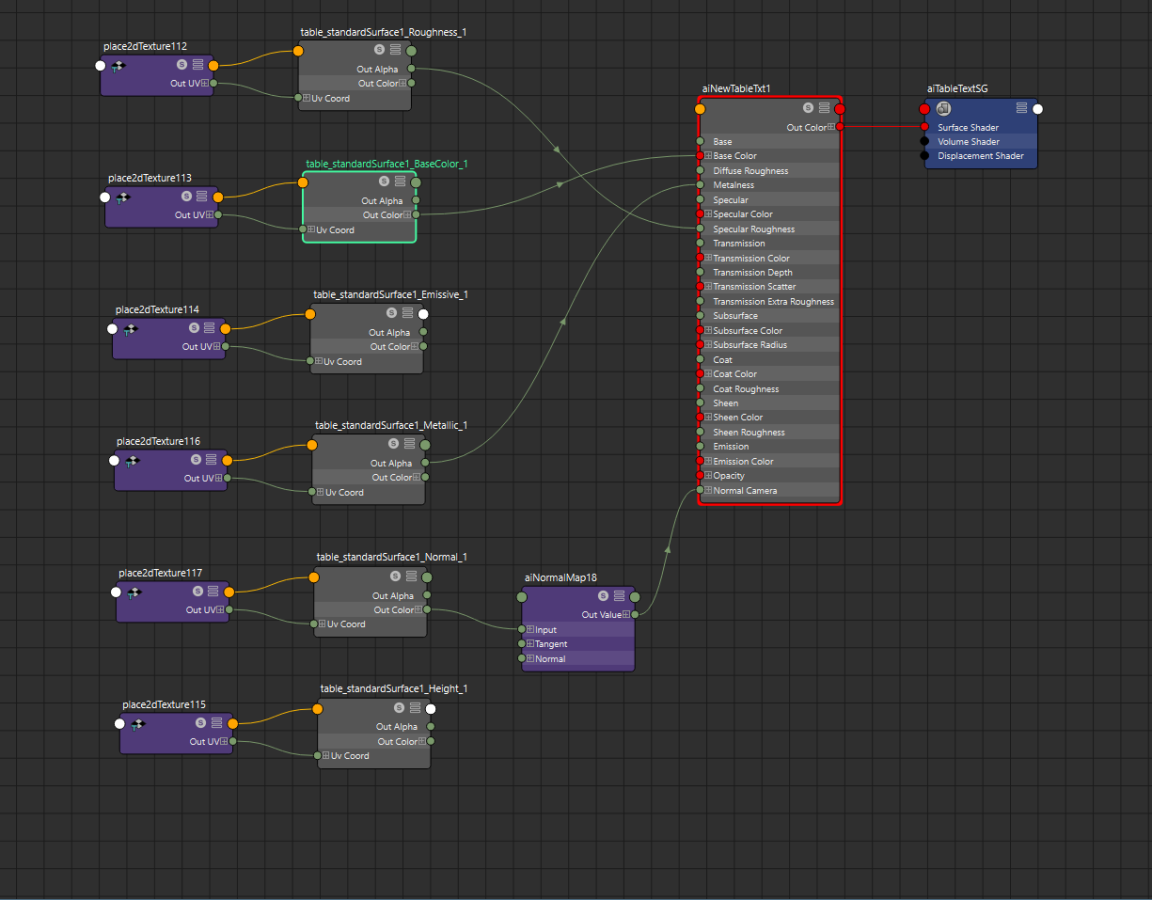Image resolution: width=1152 pixels, height=900 pixels.
Task: Click the Surface Shader input port on aiTableTextSG
Action: [x=925, y=127]
